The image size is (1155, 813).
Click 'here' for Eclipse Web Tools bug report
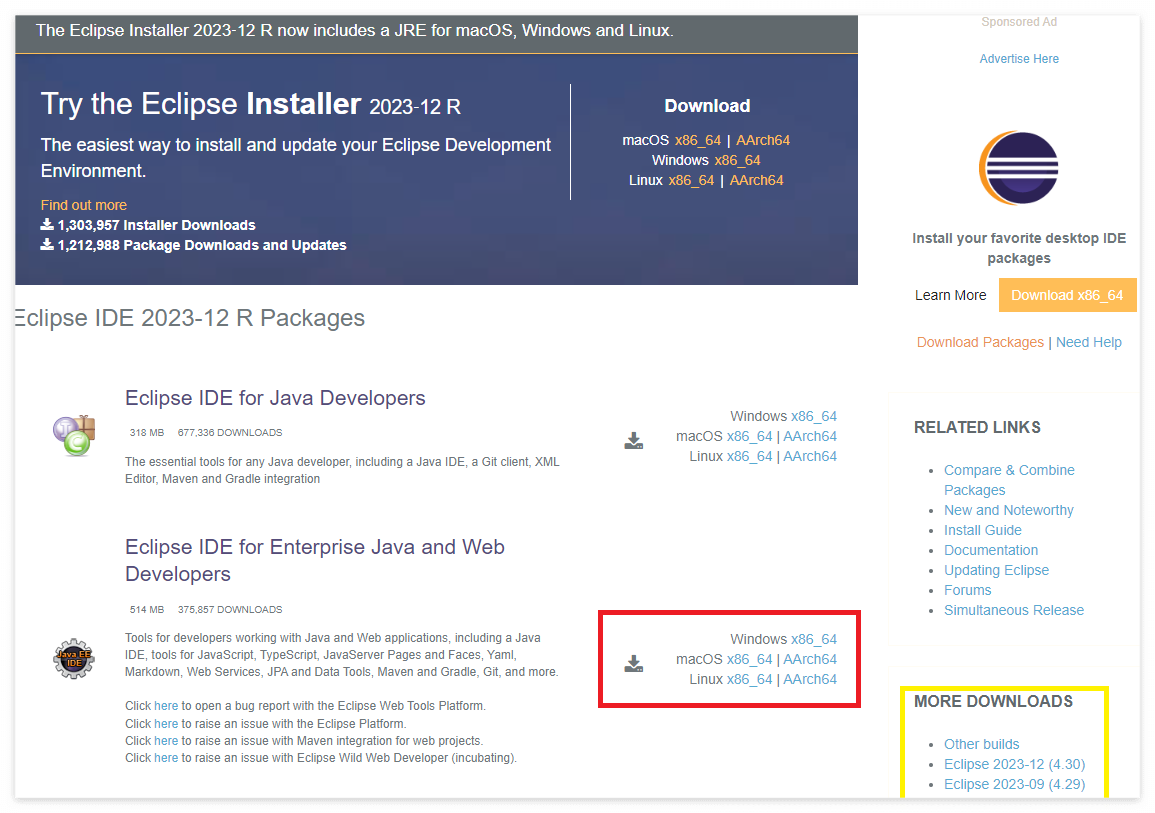(x=166, y=705)
